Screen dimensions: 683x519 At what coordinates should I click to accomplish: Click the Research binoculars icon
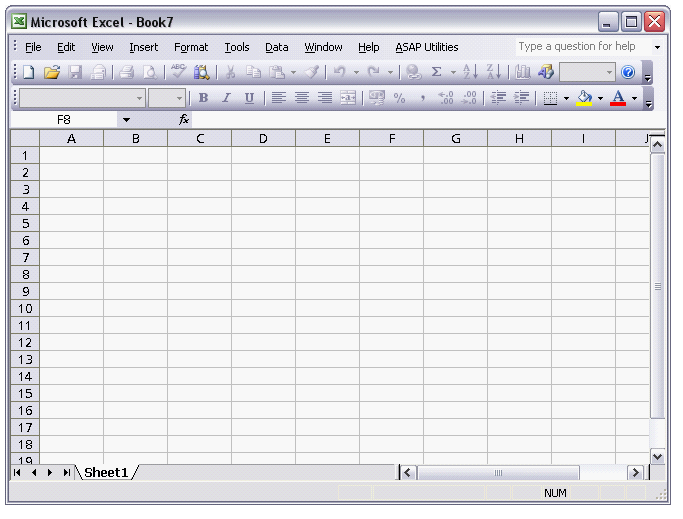(201, 72)
